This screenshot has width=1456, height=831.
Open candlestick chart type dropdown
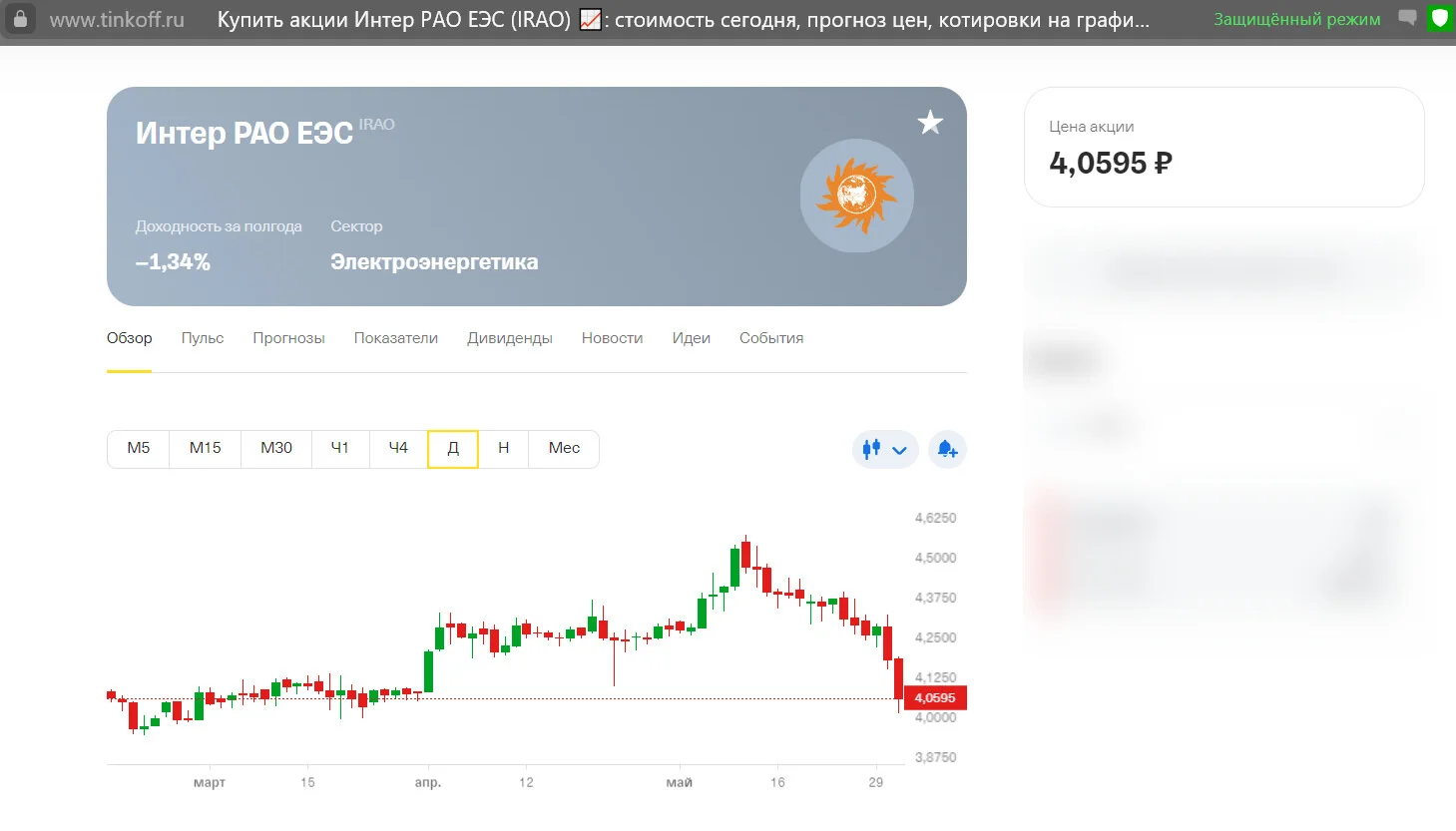(x=885, y=449)
